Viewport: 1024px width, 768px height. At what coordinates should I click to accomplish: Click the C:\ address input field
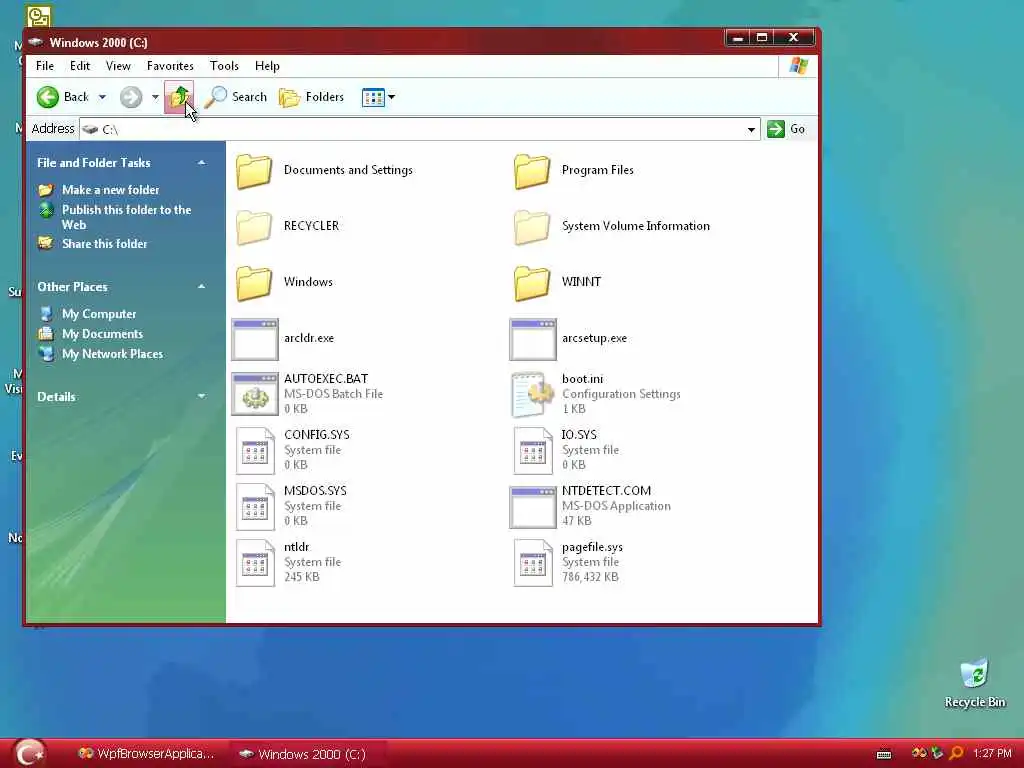point(419,129)
